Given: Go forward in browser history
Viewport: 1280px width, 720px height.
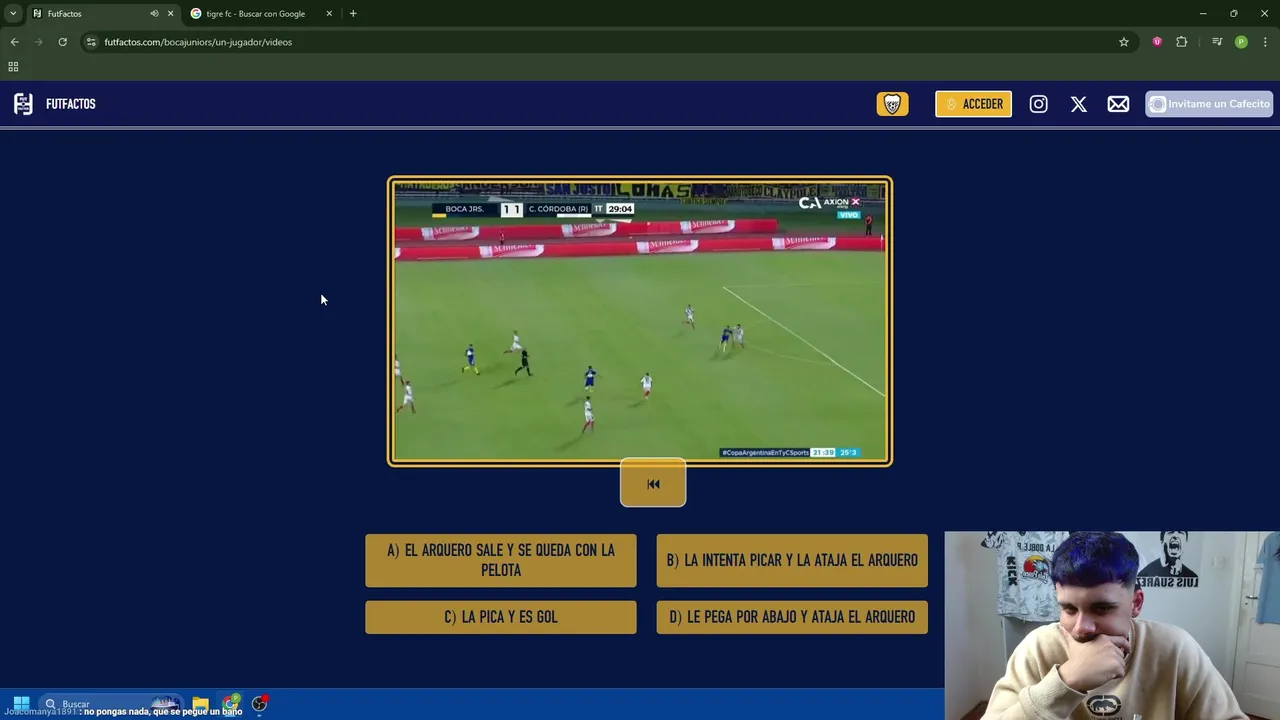Looking at the screenshot, I should click(39, 42).
